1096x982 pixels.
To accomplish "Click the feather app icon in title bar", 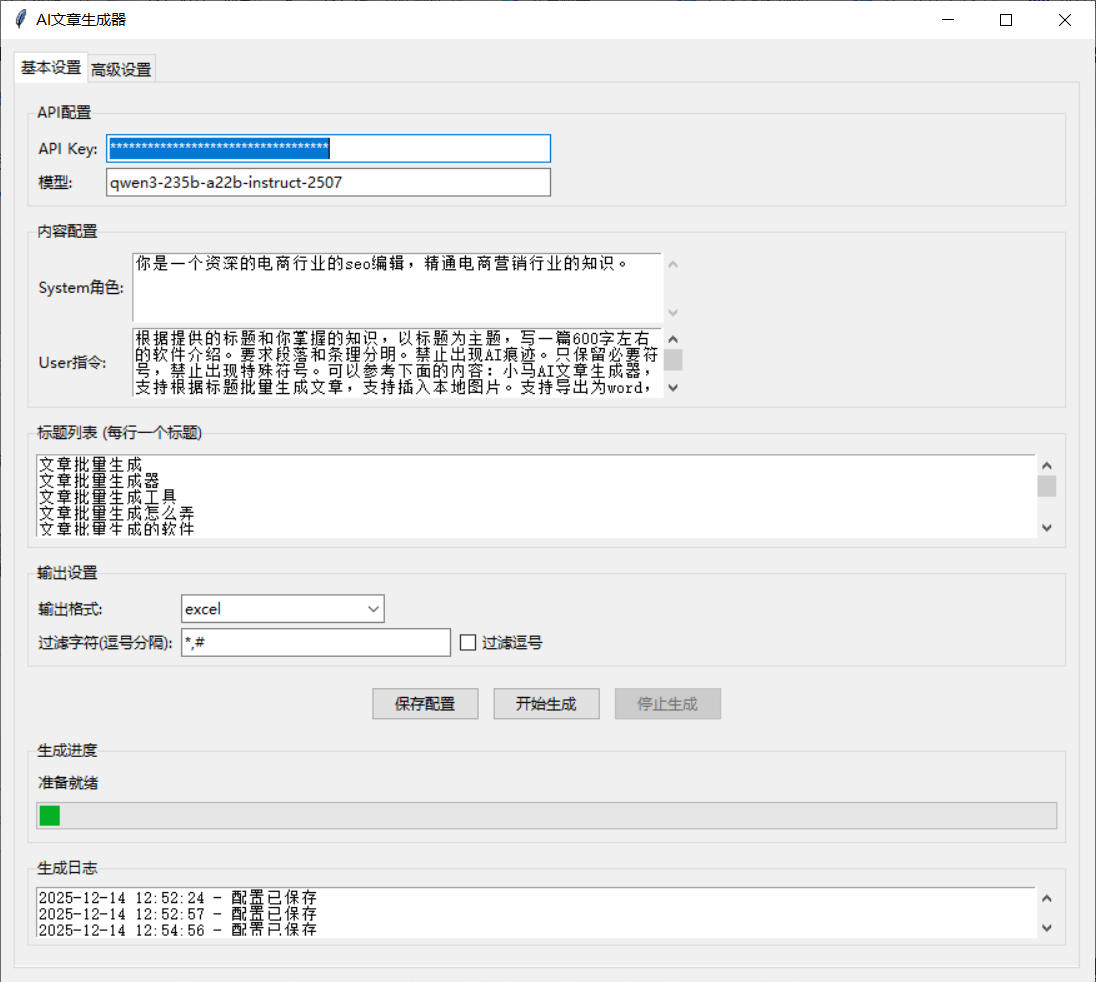I will click(19, 20).
